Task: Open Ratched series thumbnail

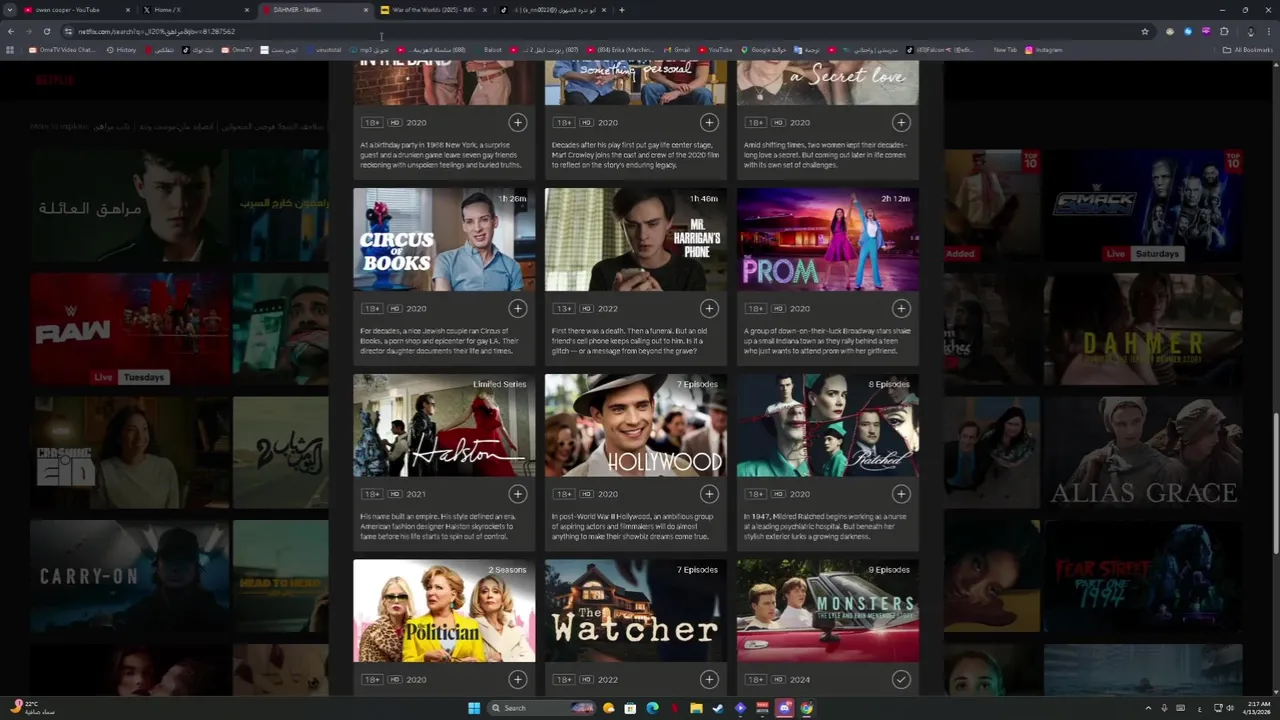Action: click(x=828, y=426)
